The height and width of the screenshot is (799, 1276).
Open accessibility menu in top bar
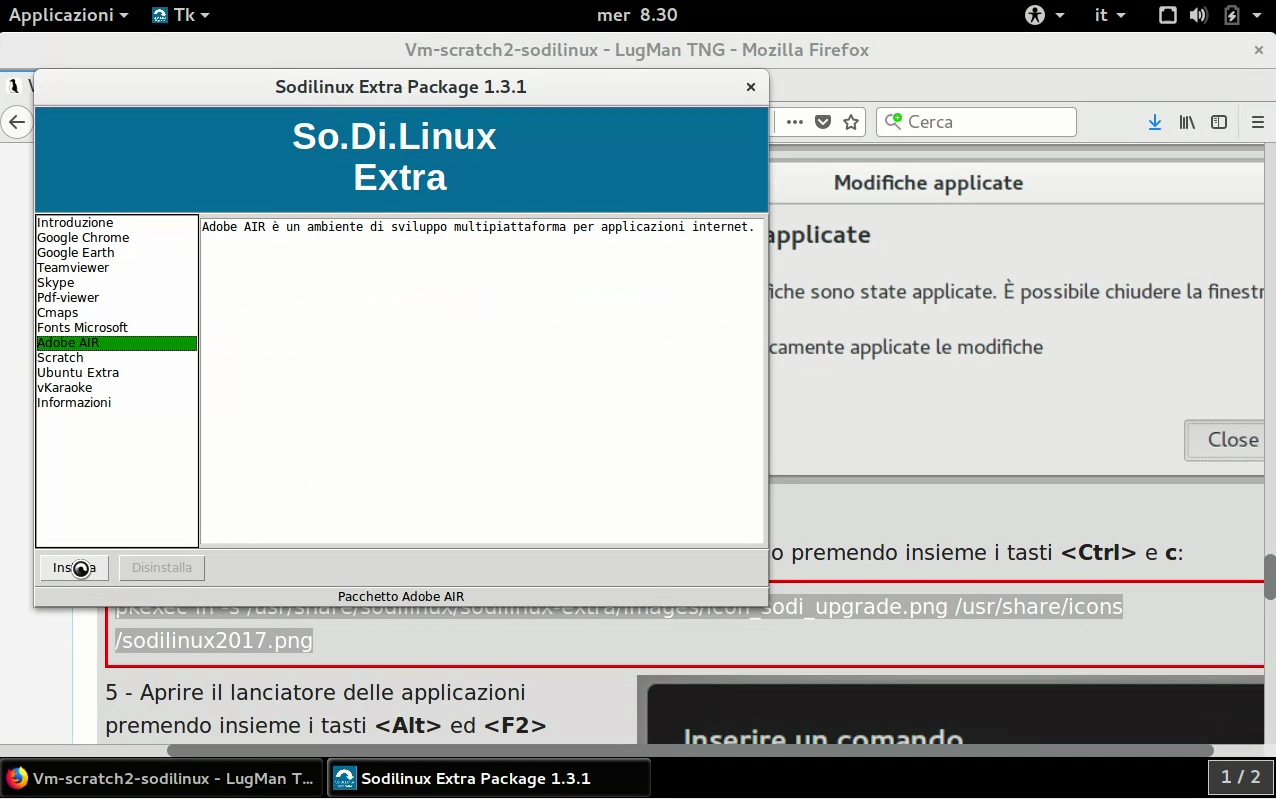coord(1044,15)
